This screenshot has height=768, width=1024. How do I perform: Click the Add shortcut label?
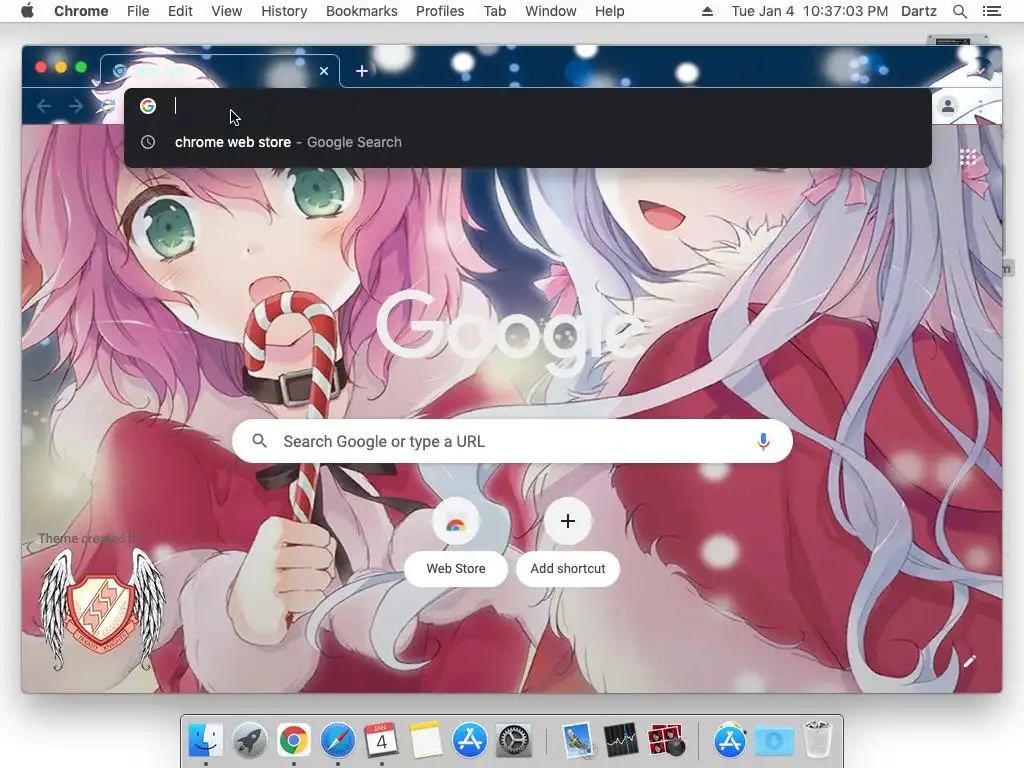(568, 569)
